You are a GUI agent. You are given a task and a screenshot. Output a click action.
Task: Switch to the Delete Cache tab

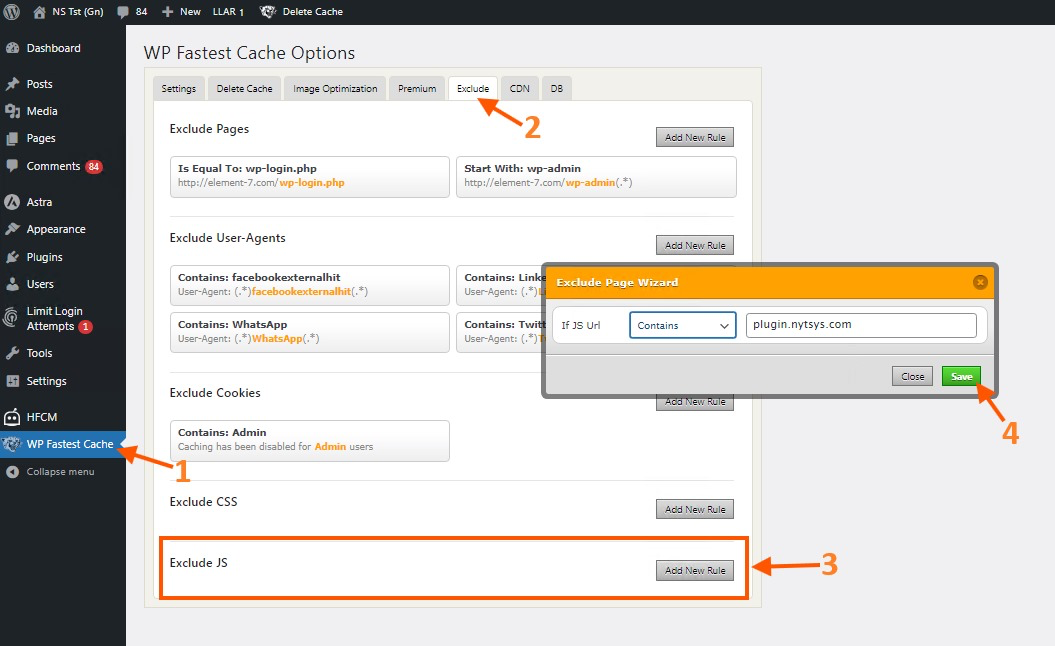[244, 89]
